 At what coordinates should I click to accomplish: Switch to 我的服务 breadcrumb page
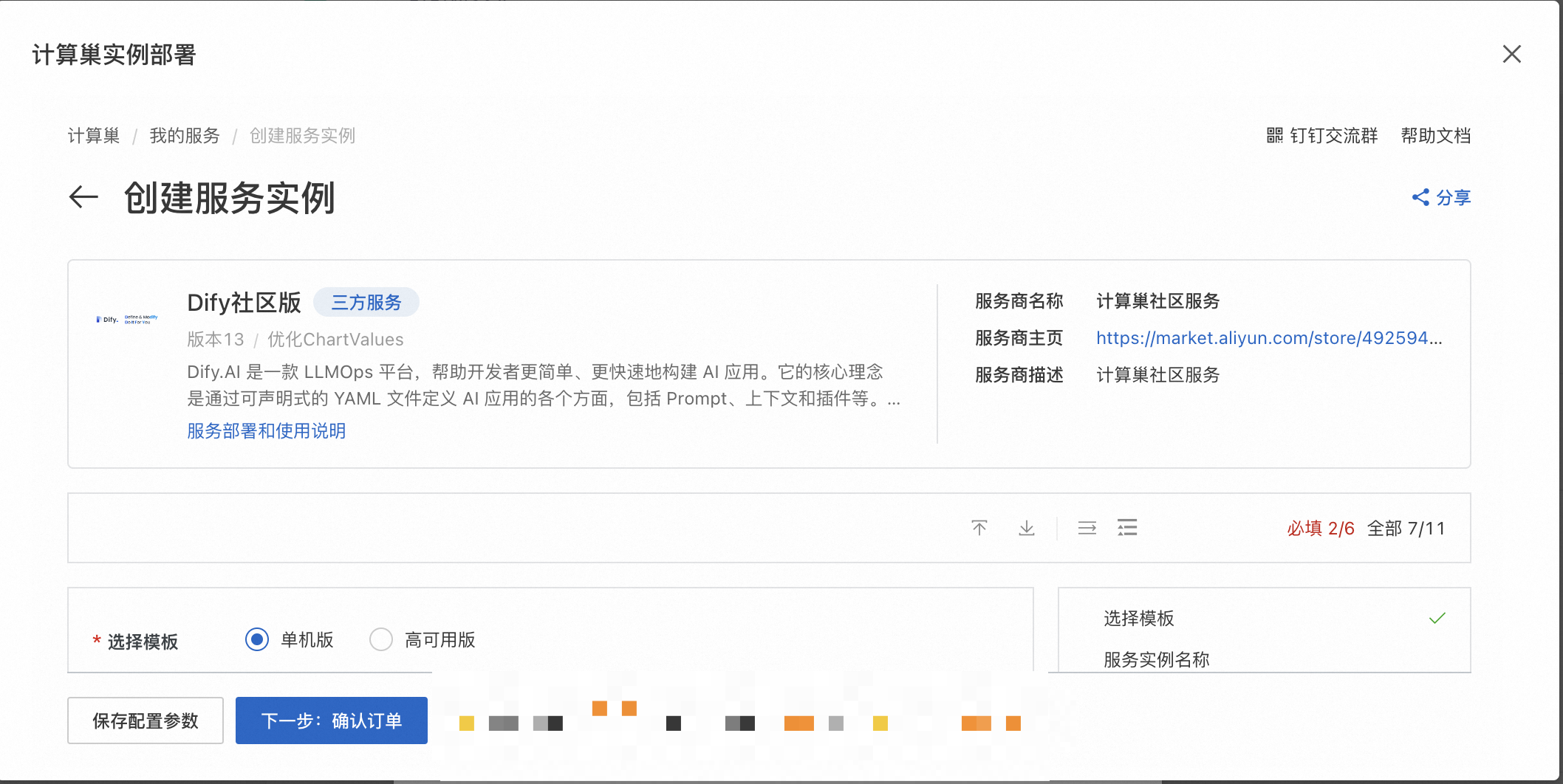[x=184, y=136]
